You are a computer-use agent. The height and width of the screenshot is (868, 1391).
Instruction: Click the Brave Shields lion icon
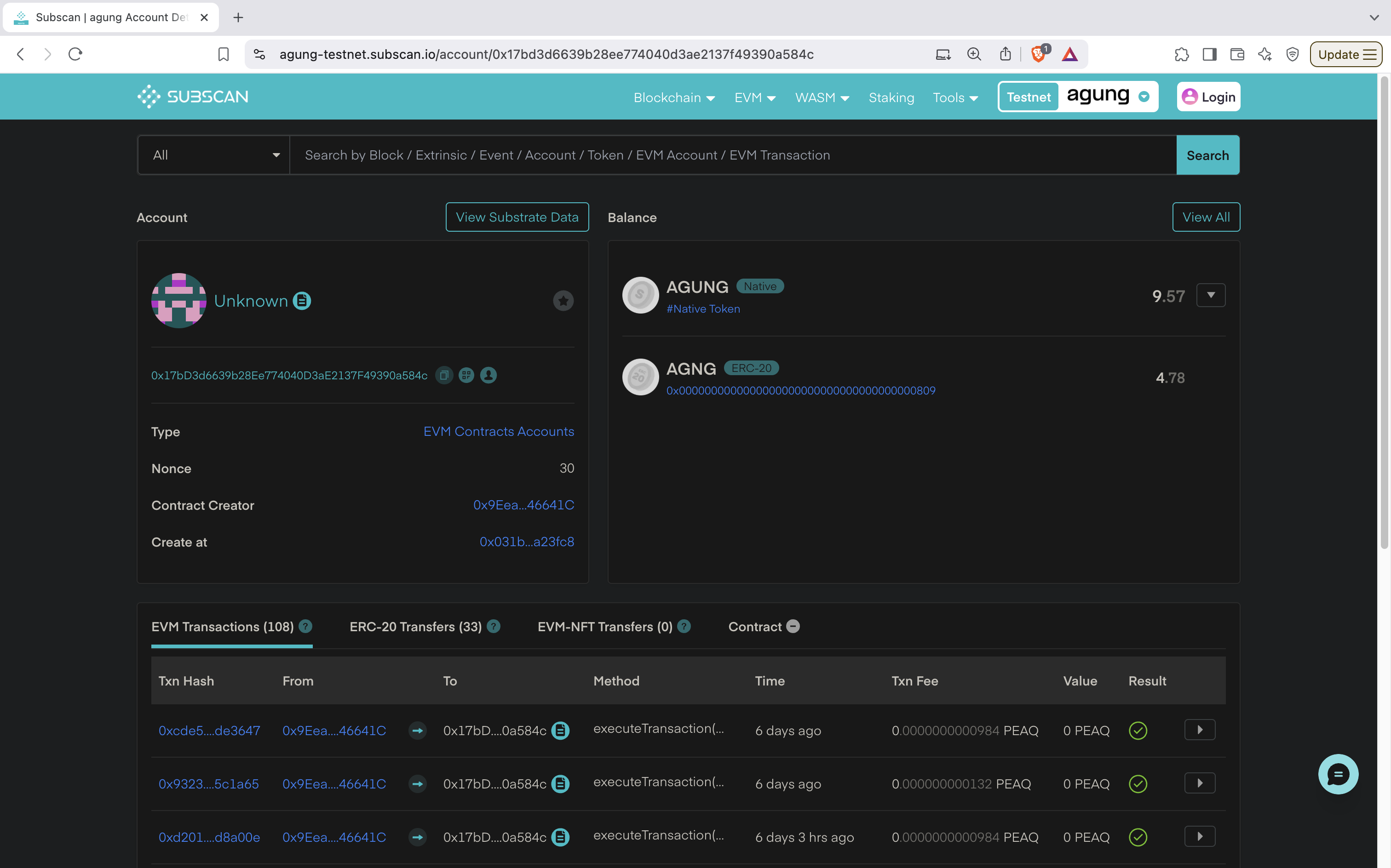[x=1038, y=55]
